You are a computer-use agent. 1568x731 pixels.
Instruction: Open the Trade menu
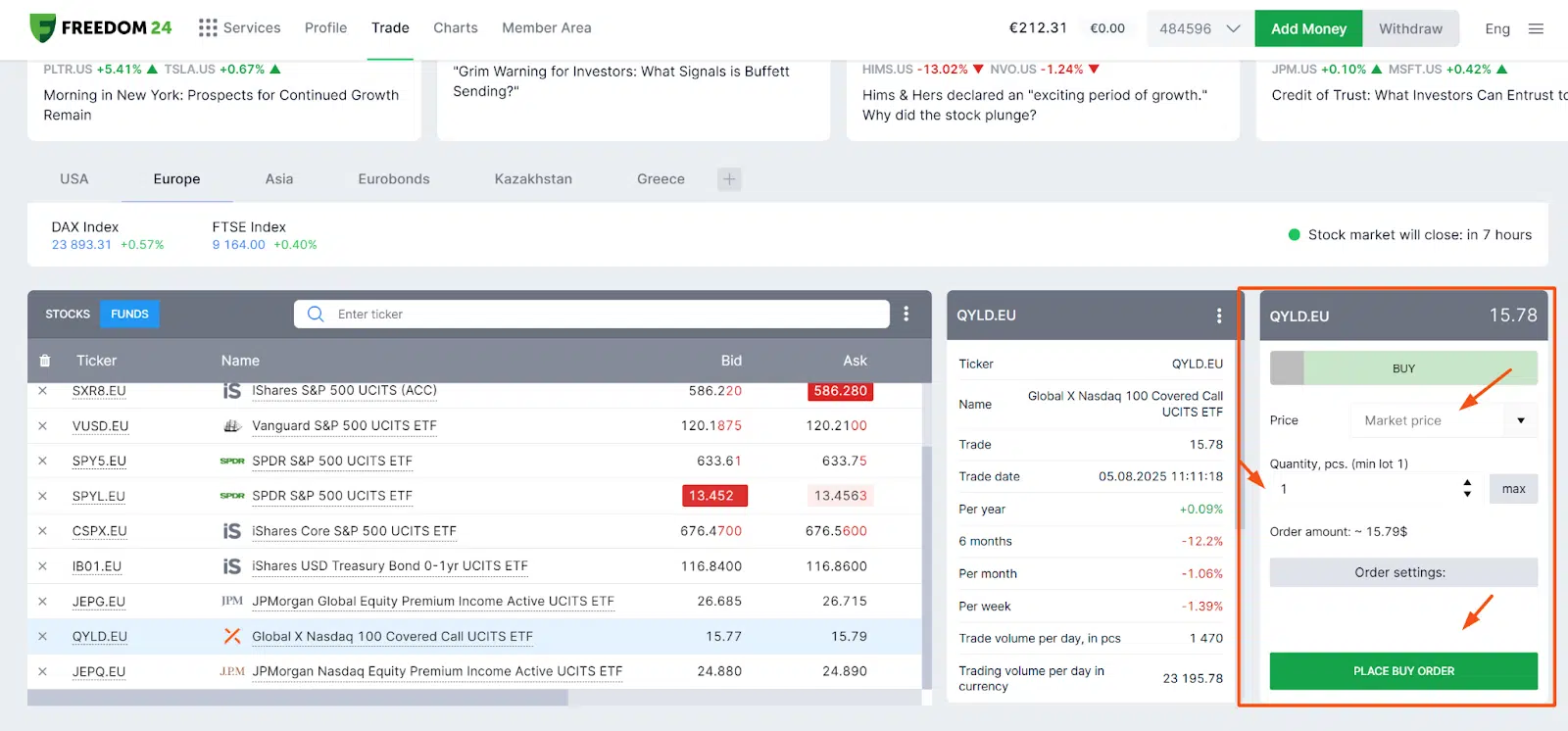tap(390, 27)
